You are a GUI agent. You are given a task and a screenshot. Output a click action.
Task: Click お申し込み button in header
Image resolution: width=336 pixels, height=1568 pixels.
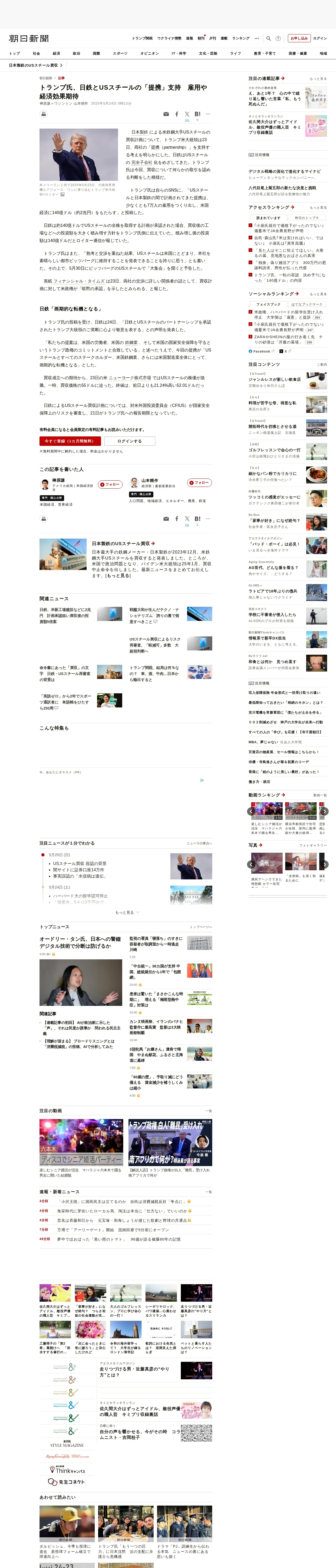299,38
